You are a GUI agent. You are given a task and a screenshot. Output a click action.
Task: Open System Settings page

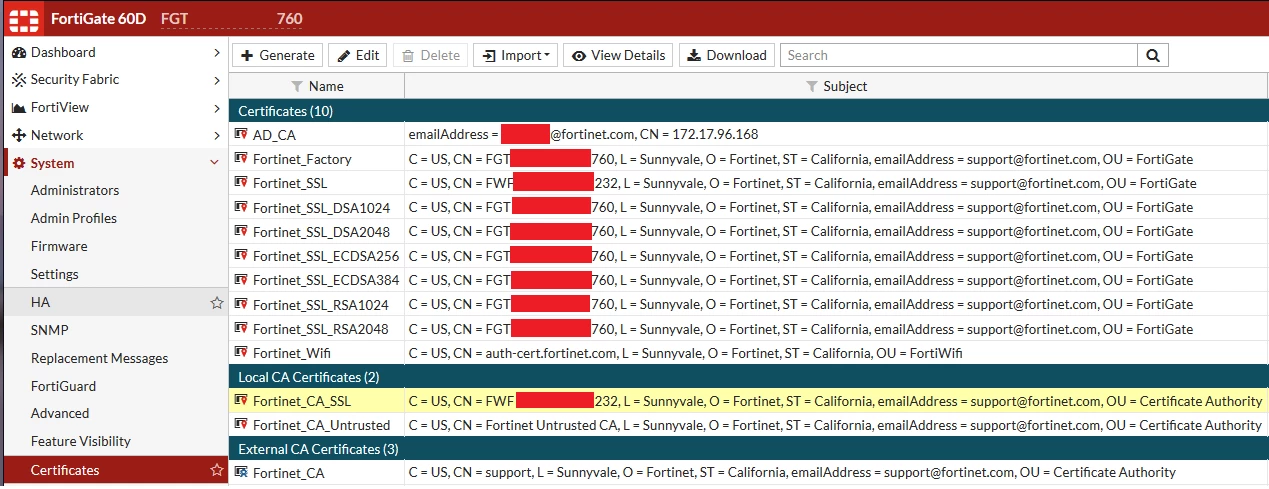55,274
